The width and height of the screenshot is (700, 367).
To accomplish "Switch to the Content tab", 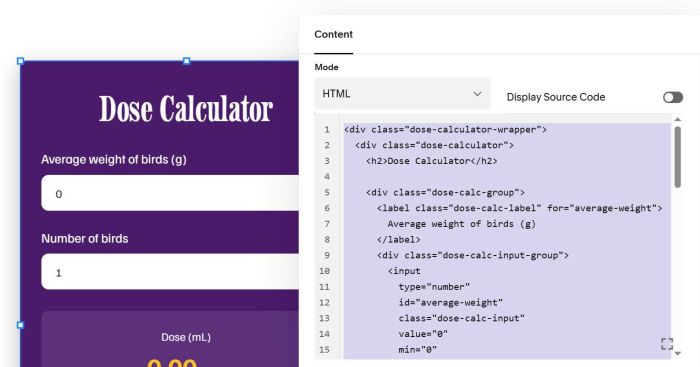I will 333,34.
